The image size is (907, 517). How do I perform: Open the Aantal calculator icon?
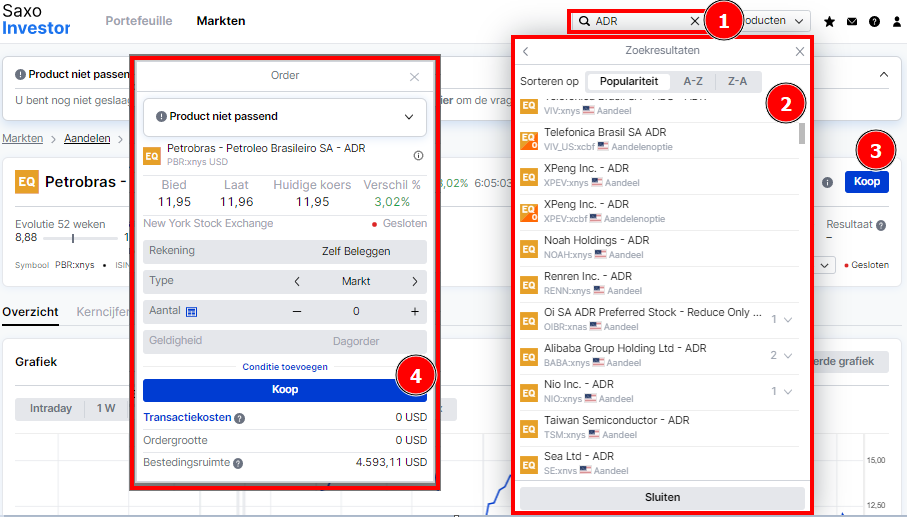[x=191, y=312]
